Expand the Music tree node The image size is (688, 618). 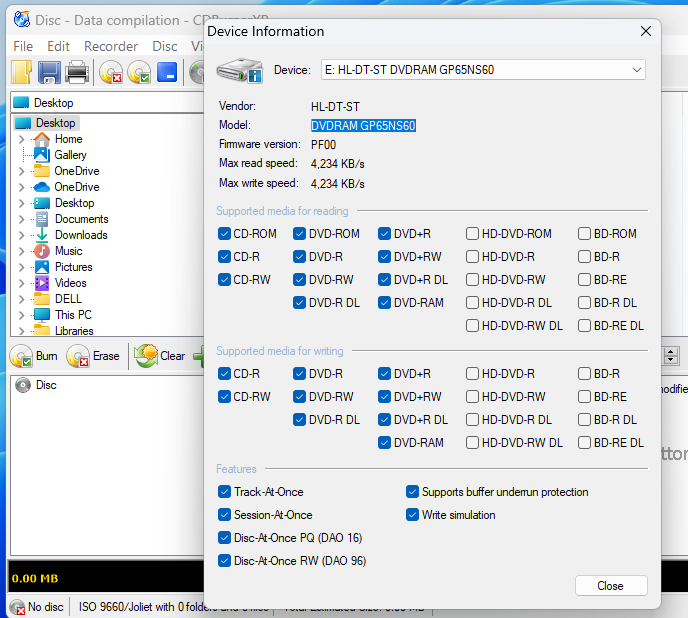(21, 251)
